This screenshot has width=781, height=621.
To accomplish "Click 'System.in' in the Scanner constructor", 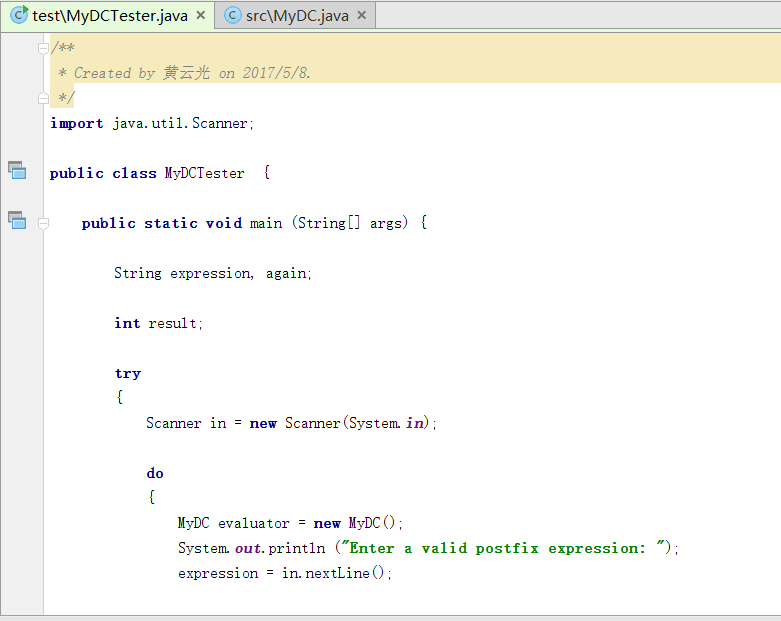I will point(386,423).
